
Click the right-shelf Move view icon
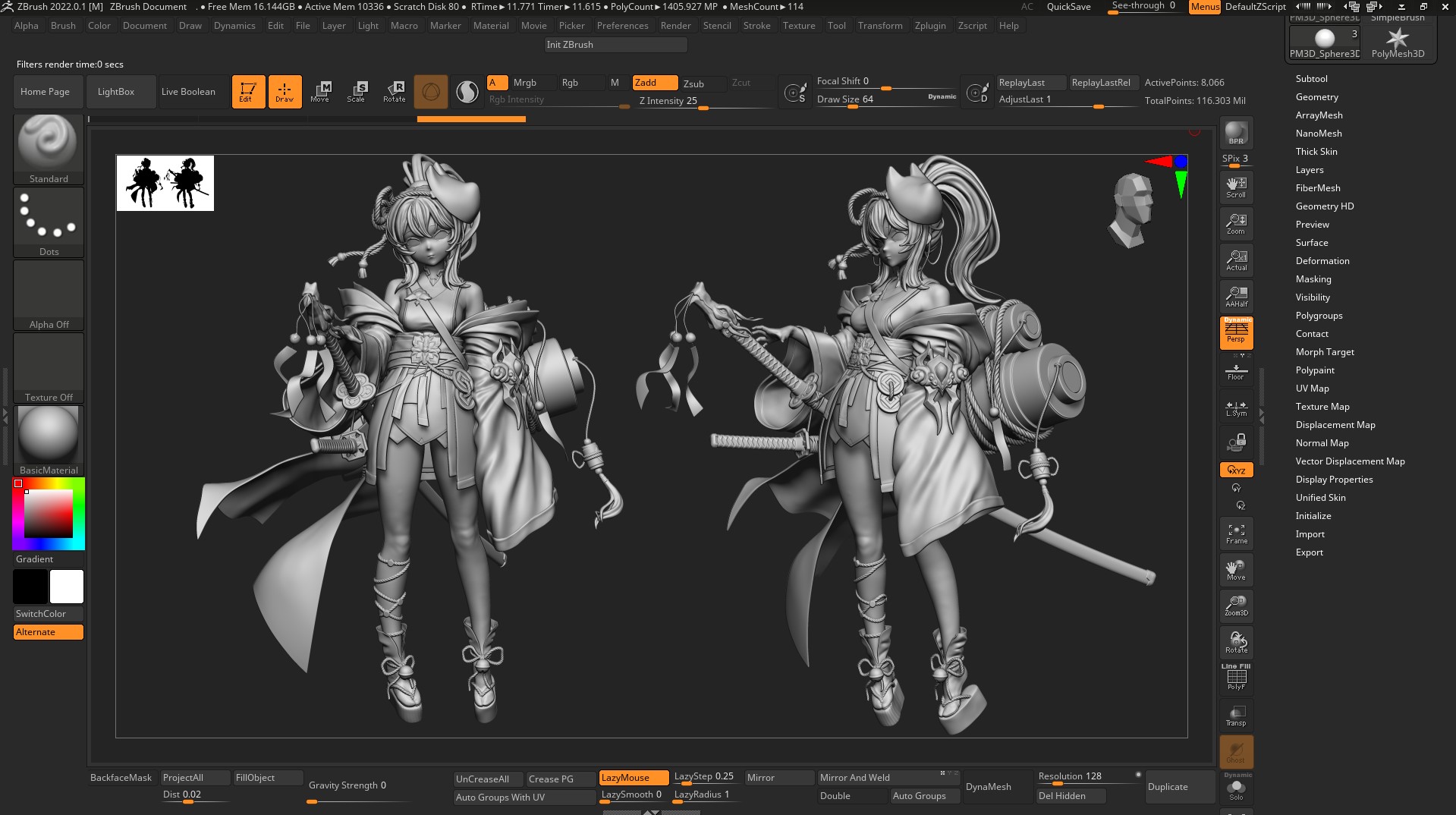click(1236, 570)
